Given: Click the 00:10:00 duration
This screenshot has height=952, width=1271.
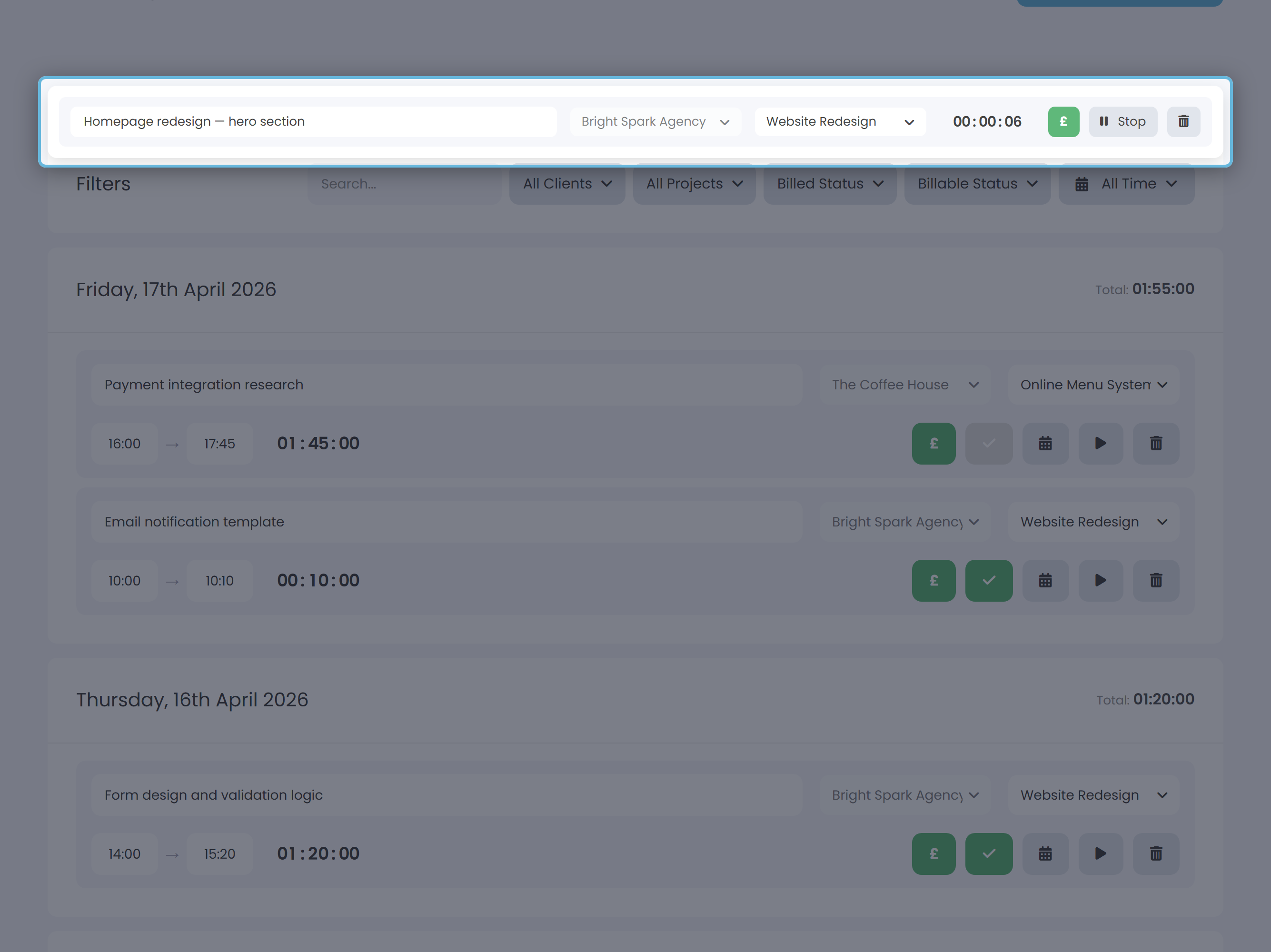Looking at the screenshot, I should (318, 580).
